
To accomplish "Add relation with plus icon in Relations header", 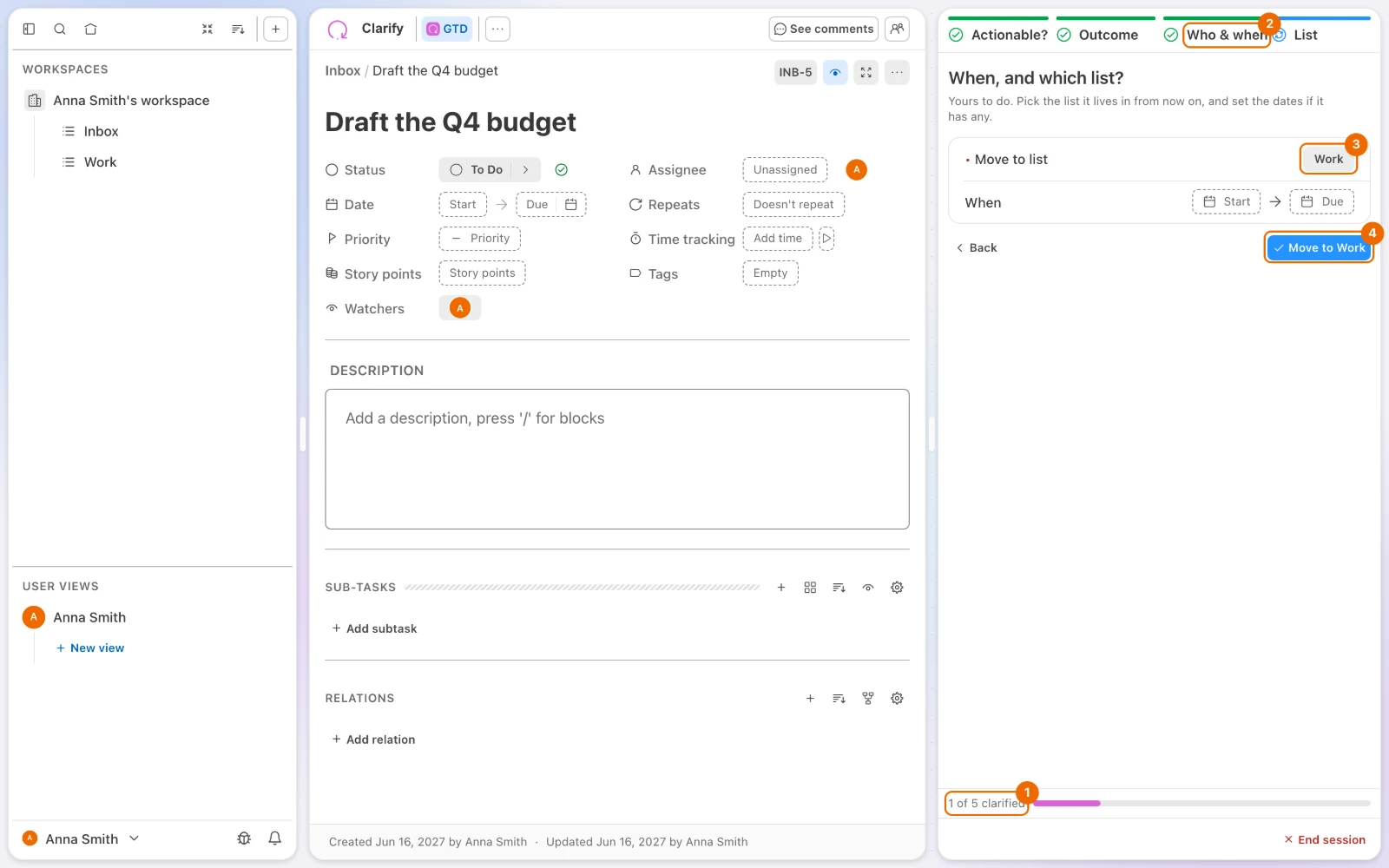I will [810, 698].
